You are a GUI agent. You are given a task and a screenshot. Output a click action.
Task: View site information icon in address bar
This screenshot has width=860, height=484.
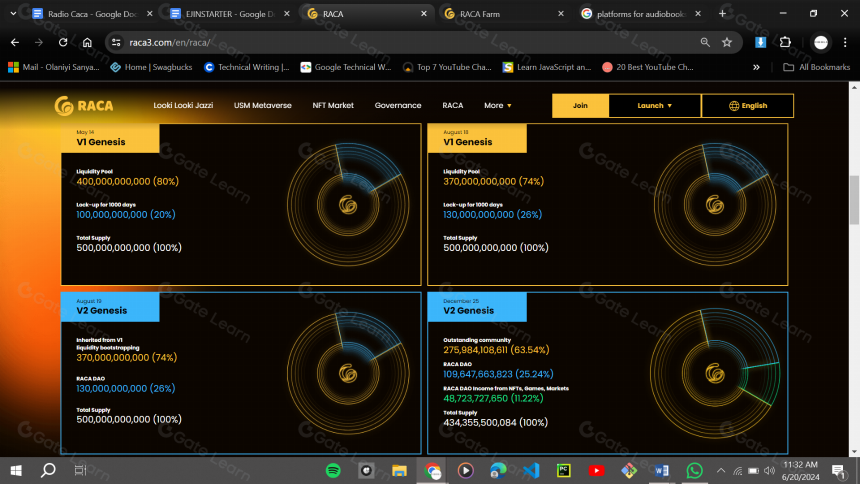pyautogui.click(x=116, y=42)
